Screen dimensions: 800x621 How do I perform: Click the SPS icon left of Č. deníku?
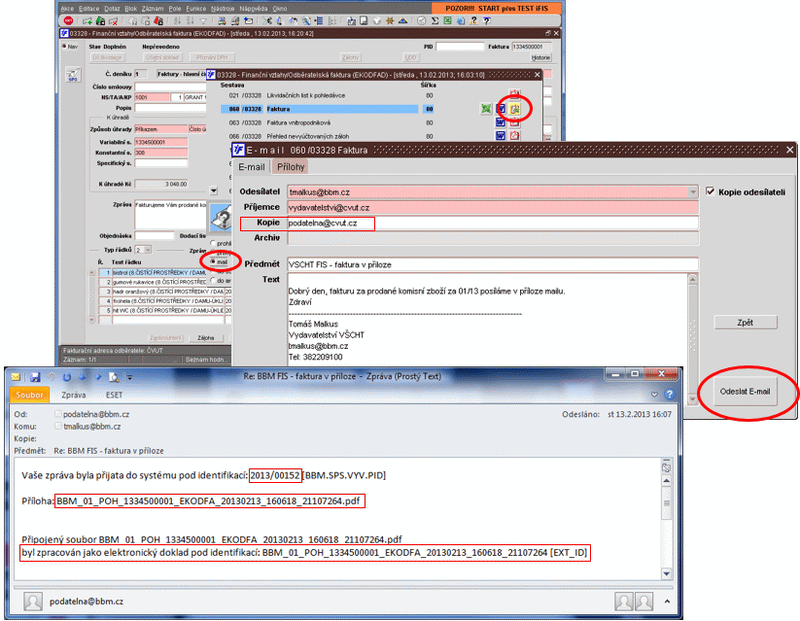(72, 76)
